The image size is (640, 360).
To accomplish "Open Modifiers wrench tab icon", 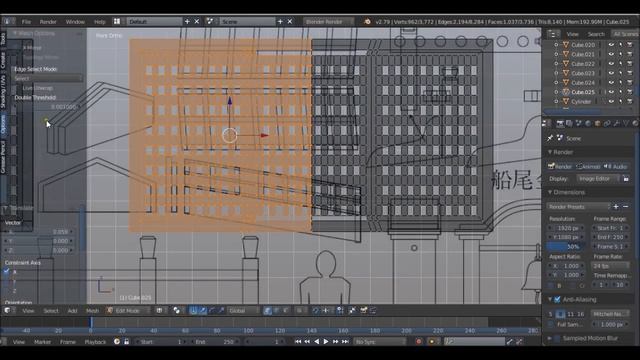I will point(616,123).
